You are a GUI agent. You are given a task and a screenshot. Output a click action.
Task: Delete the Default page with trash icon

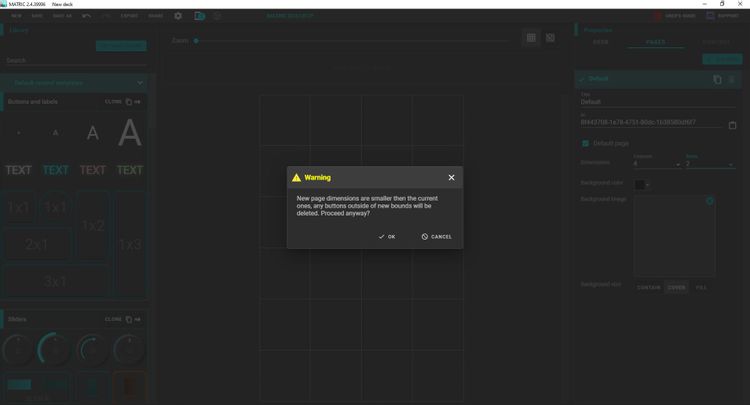click(x=732, y=79)
